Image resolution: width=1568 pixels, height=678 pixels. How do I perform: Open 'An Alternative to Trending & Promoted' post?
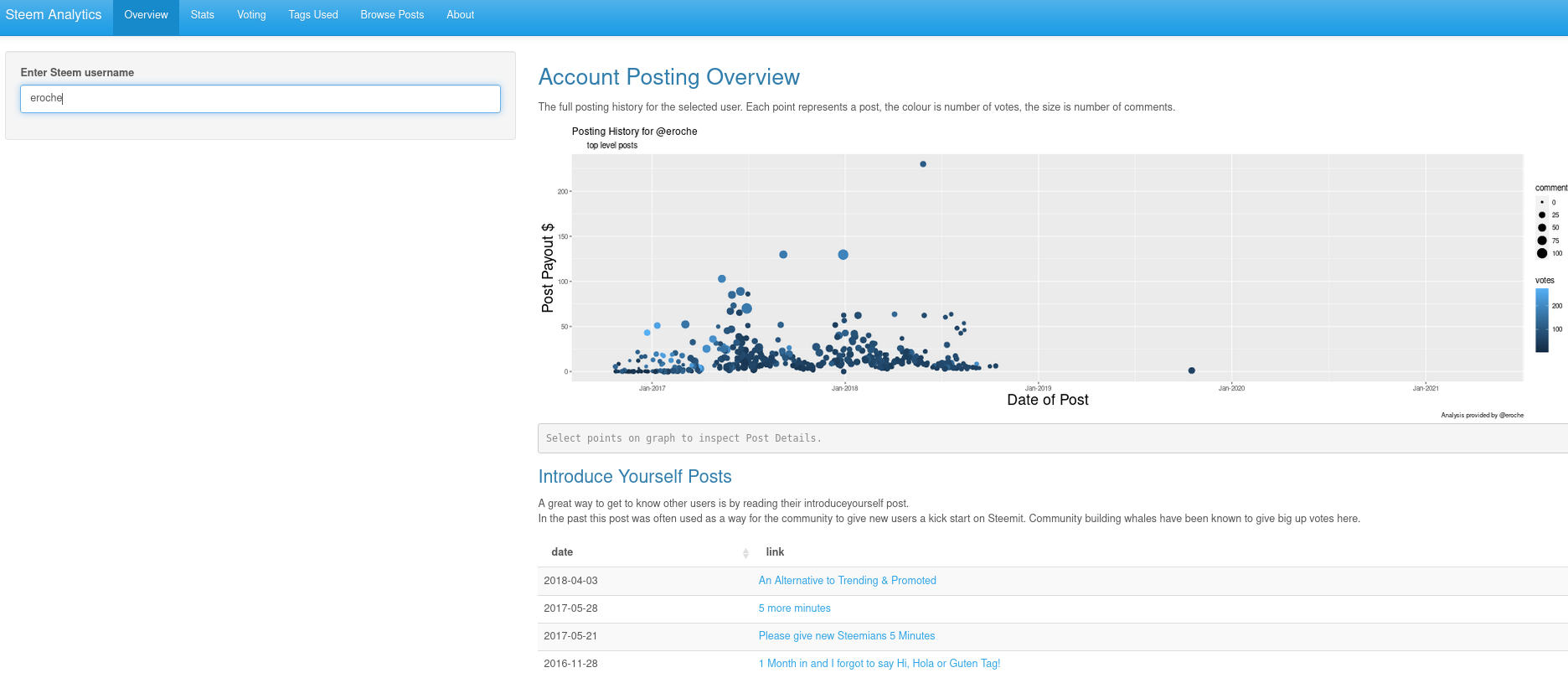(x=848, y=581)
